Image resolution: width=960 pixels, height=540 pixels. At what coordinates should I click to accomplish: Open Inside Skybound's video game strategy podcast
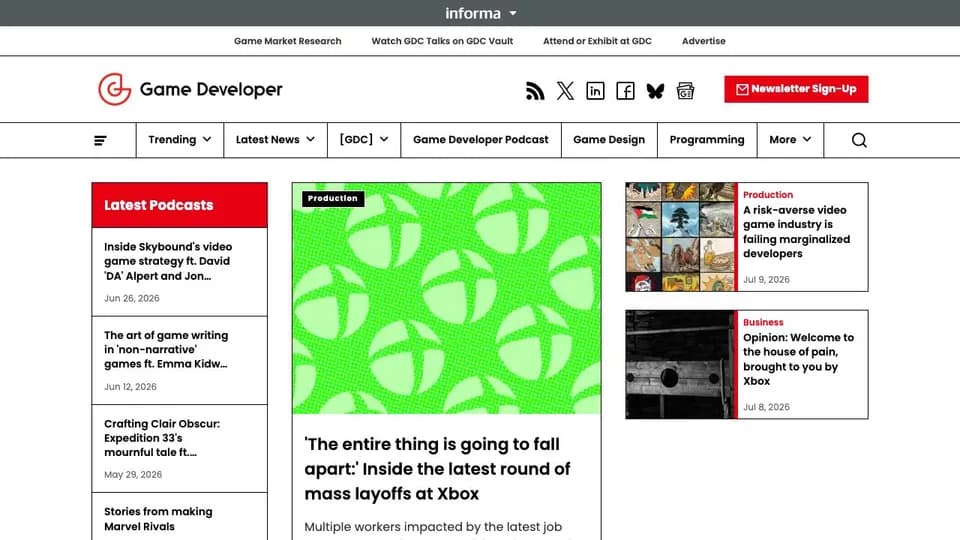pos(168,261)
